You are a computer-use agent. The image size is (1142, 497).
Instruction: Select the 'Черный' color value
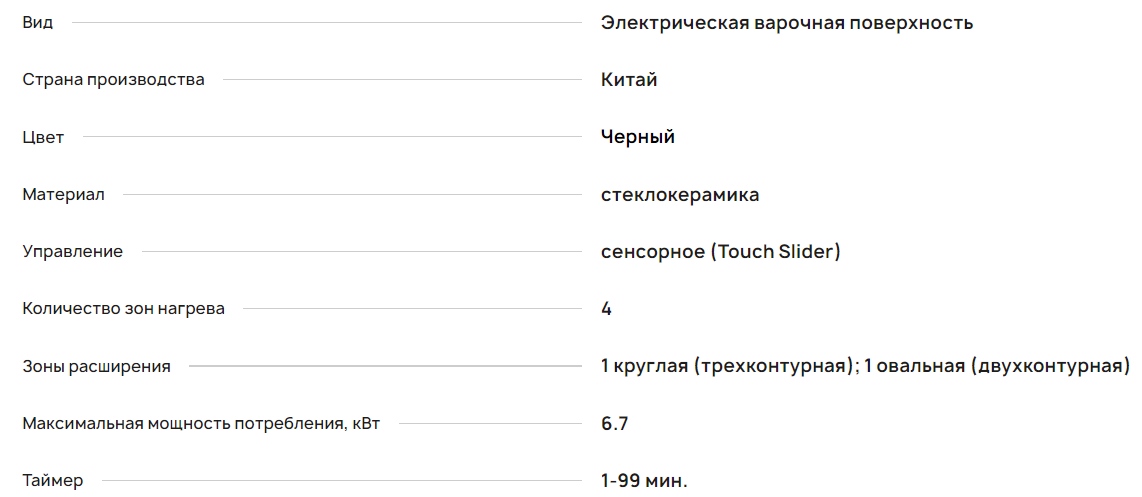click(637, 137)
